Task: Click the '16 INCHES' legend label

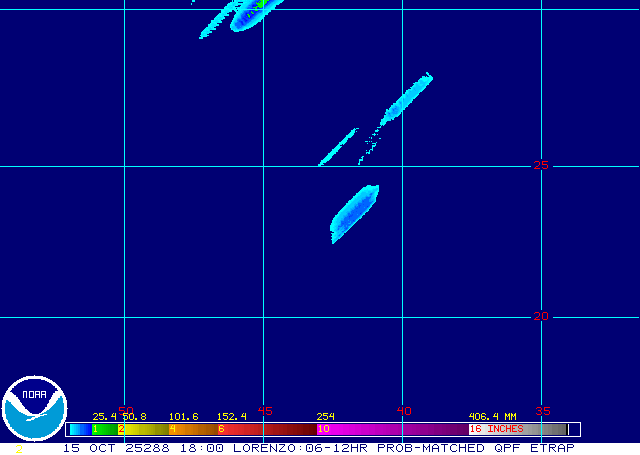Action: tap(497, 429)
